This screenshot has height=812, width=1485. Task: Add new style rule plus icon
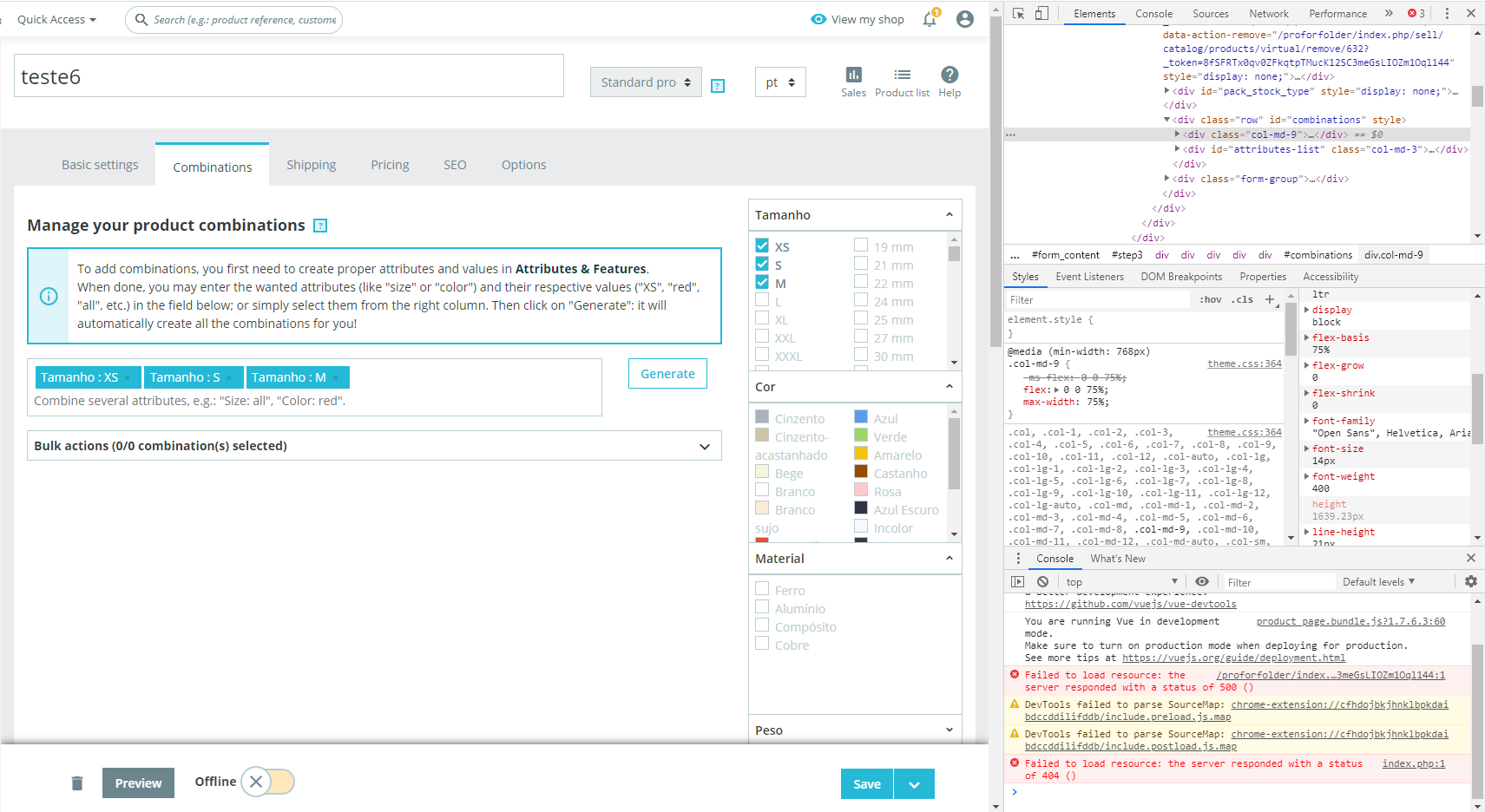click(x=1270, y=299)
